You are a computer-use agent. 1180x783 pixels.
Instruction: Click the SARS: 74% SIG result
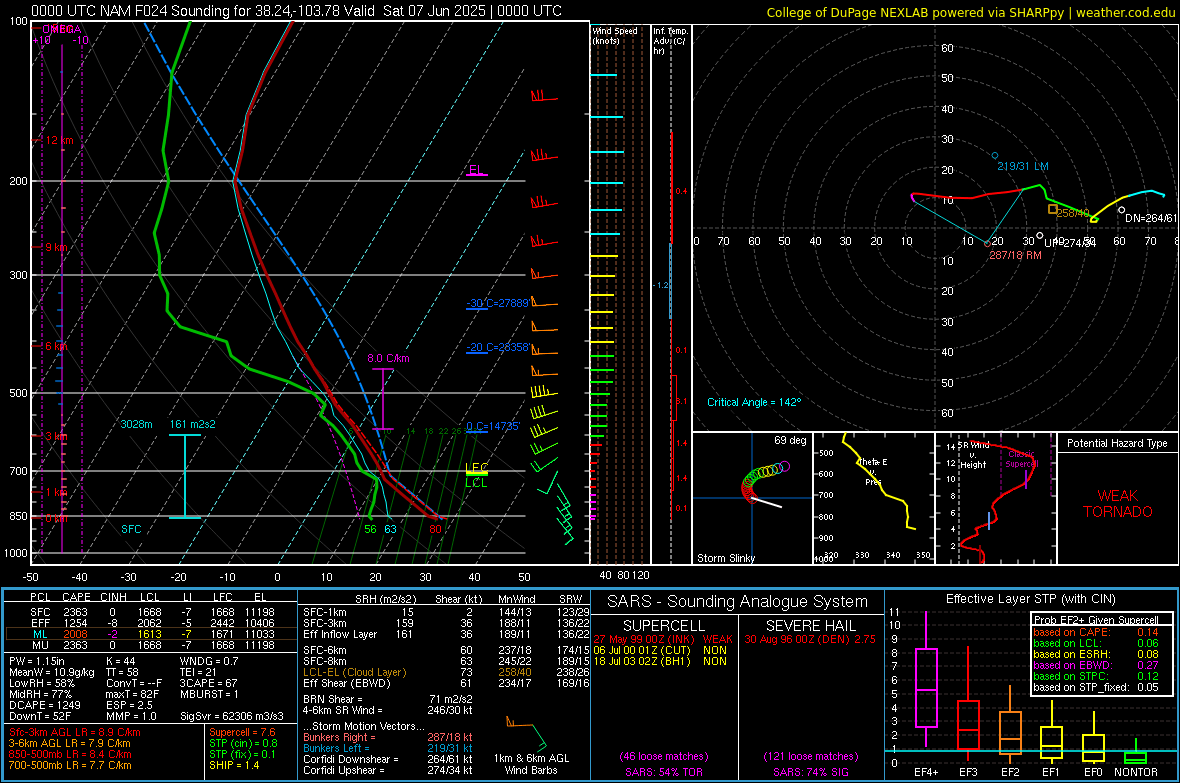(x=810, y=772)
